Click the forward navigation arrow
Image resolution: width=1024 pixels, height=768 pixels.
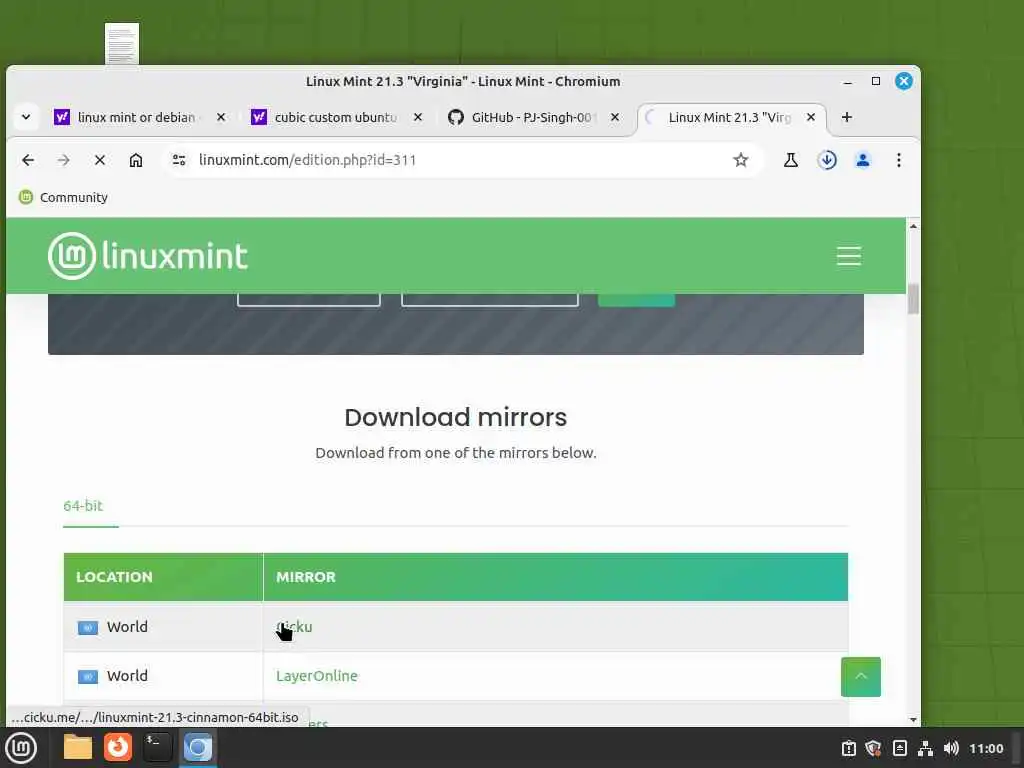pos(63,160)
